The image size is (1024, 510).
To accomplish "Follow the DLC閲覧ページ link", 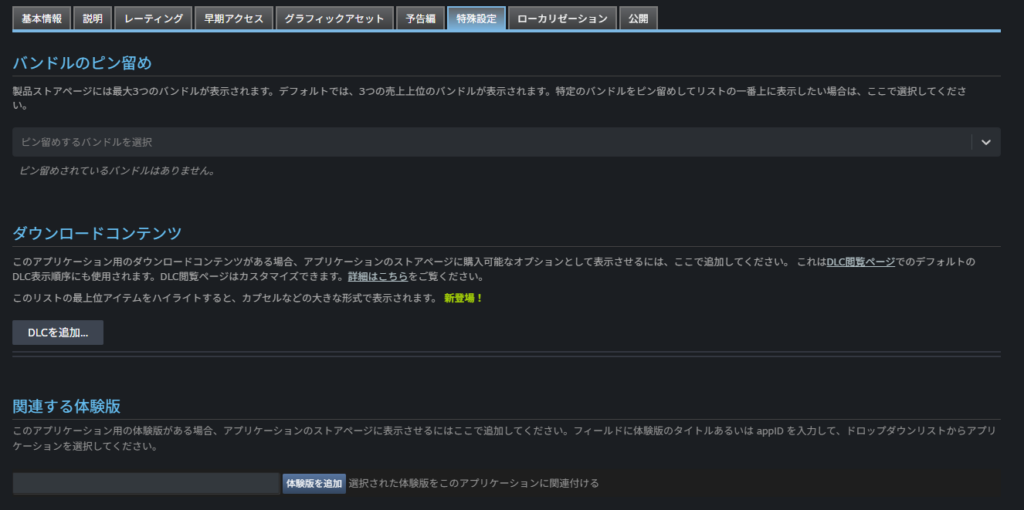I will [861, 261].
